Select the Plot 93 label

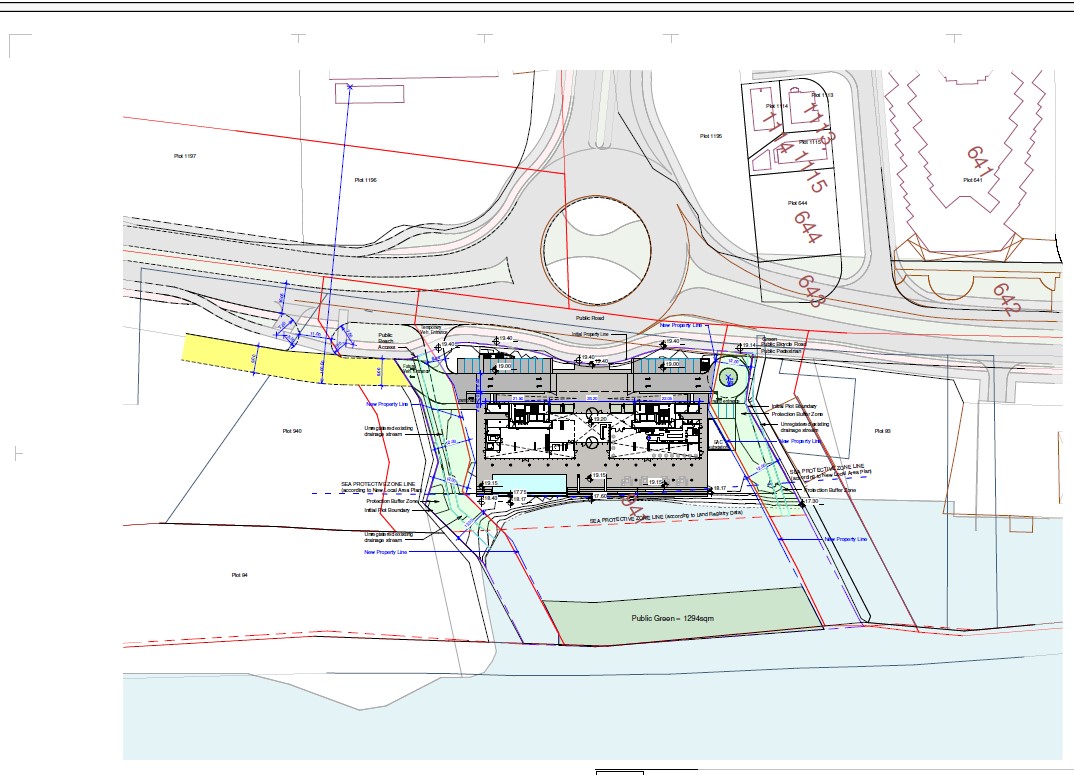pos(881,431)
